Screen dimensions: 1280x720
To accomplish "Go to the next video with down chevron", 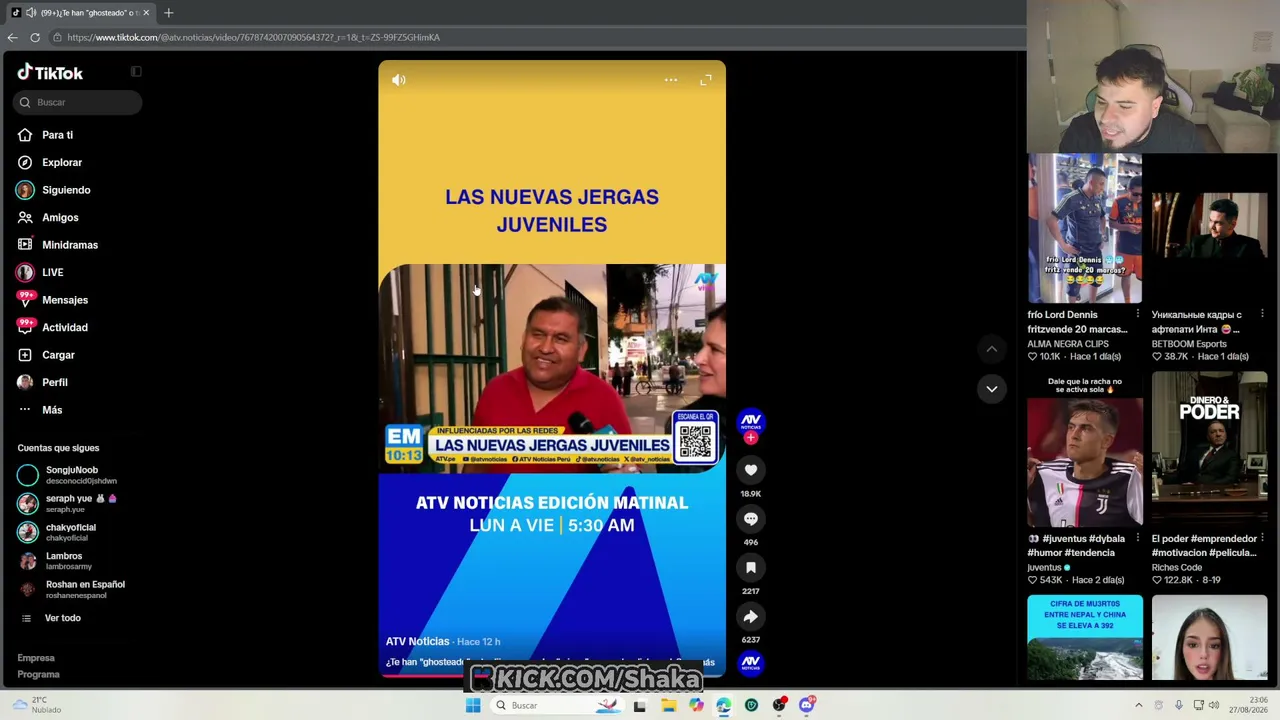I will [x=992, y=389].
